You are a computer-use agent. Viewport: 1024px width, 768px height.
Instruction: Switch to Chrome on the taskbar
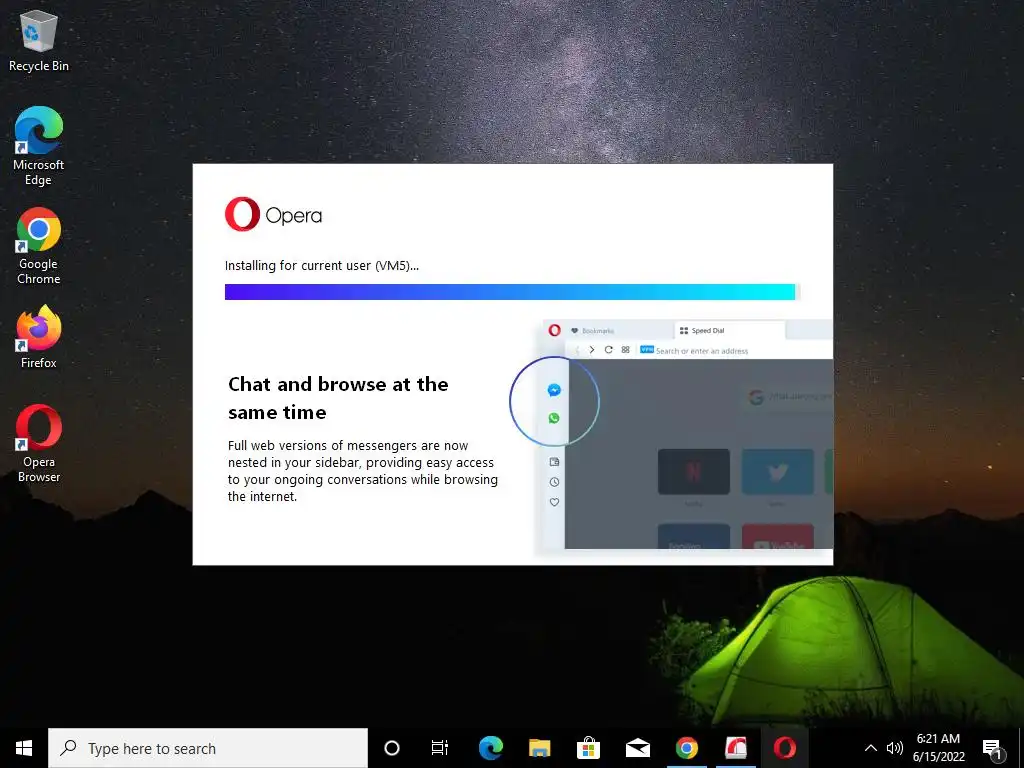[x=686, y=748]
